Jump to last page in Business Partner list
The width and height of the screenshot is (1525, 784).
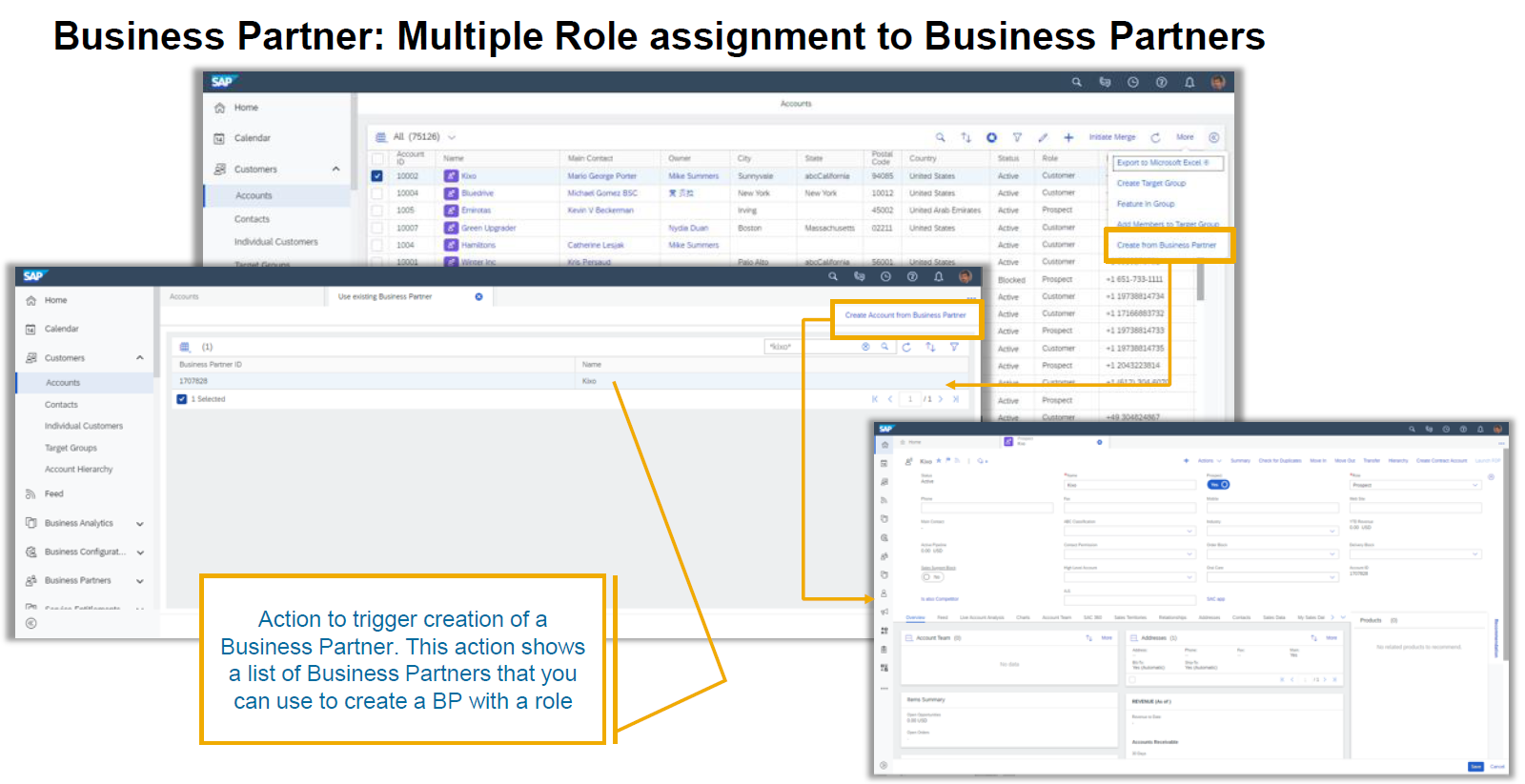[956, 399]
